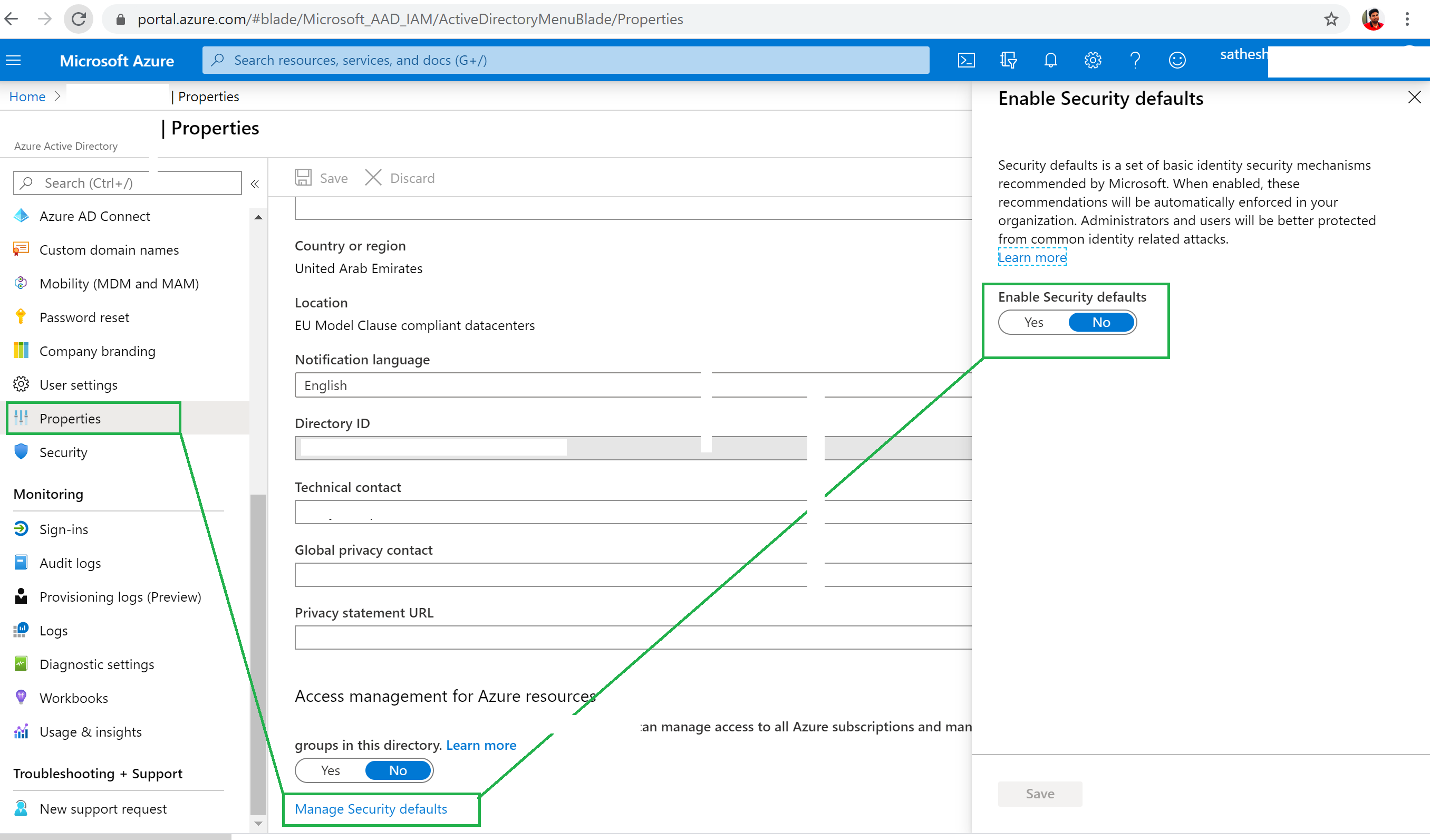Open the account name in top bar

1244,54
